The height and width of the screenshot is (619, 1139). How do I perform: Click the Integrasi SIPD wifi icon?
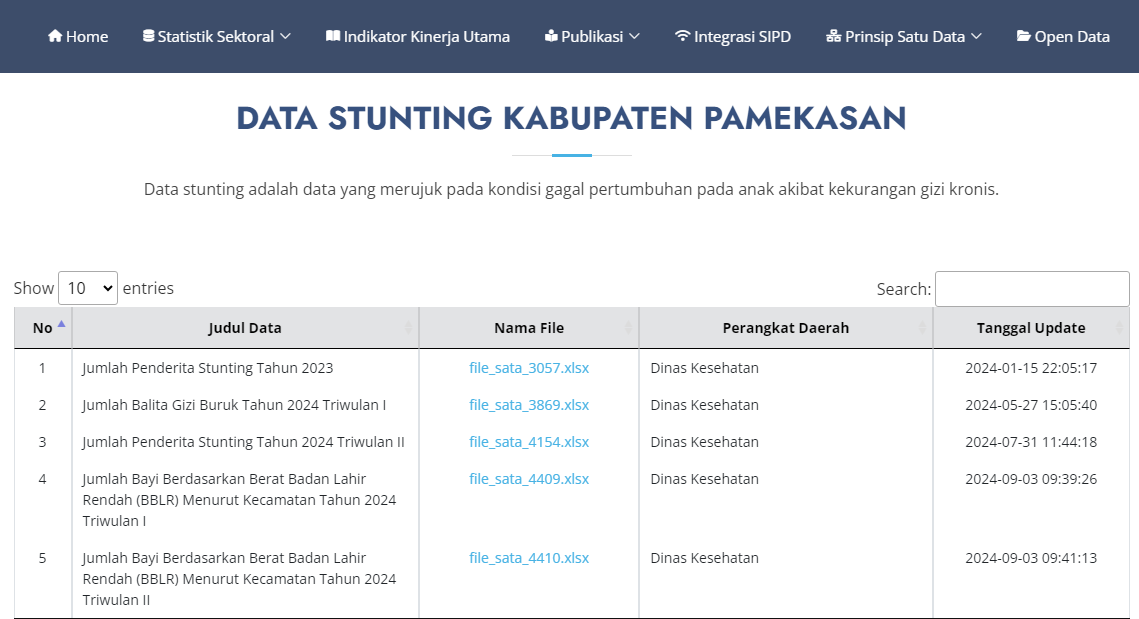click(x=683, y=36)
